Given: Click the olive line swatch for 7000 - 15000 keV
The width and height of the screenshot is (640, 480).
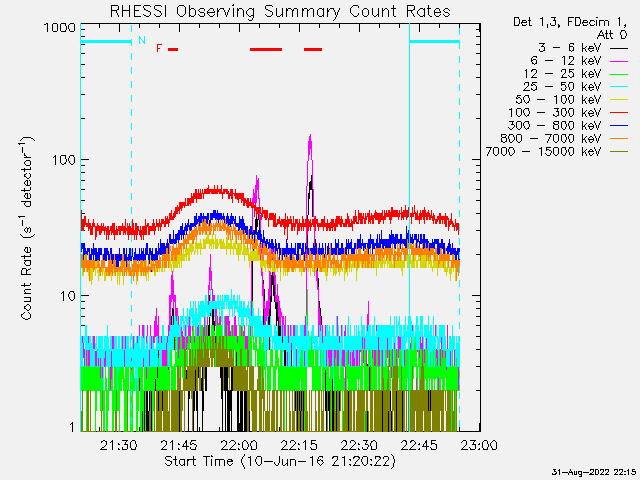Looking at the screenshot, I should [x=619, y=152].
